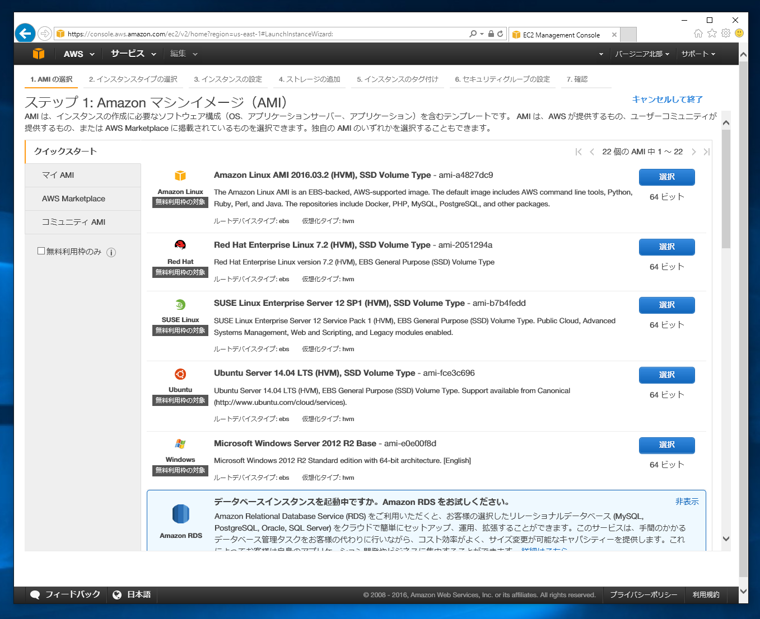Click the Red Hat logo icon
The width and height of the screenshot is (760, 619).
point(180,245)
